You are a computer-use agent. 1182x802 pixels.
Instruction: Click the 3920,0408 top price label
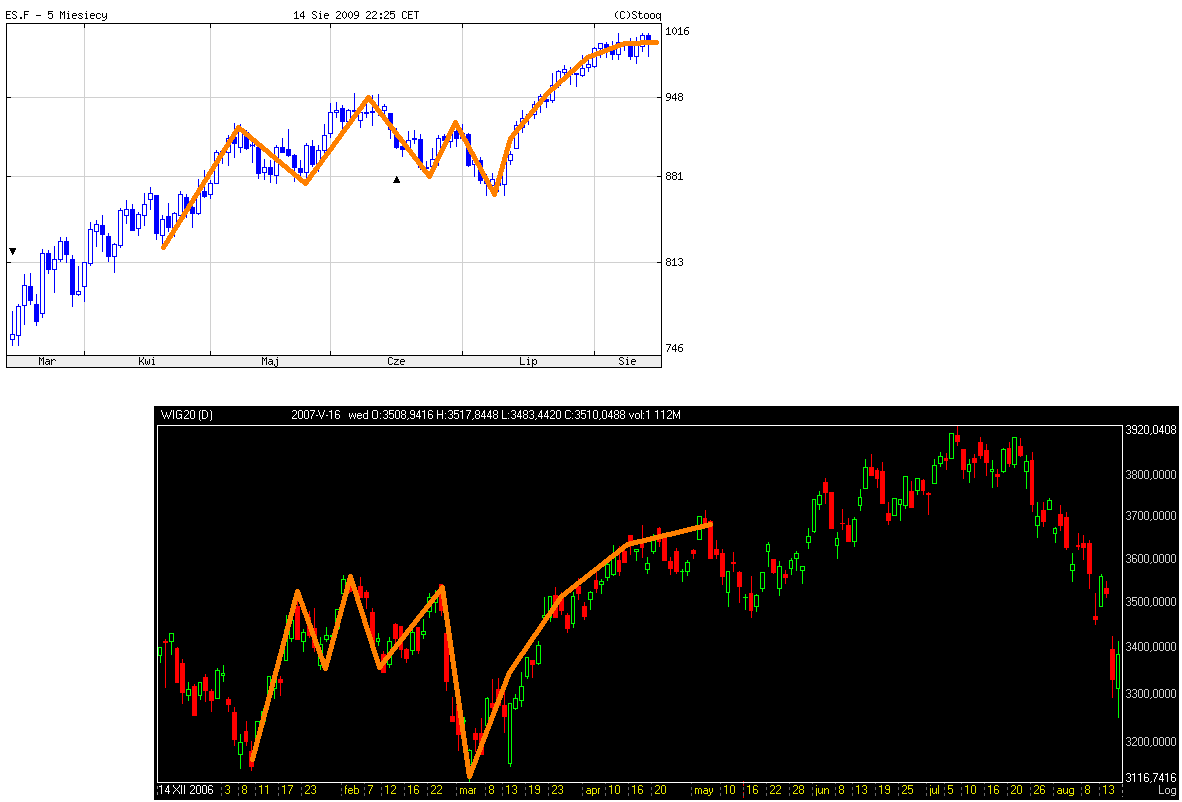[1150, 431]
